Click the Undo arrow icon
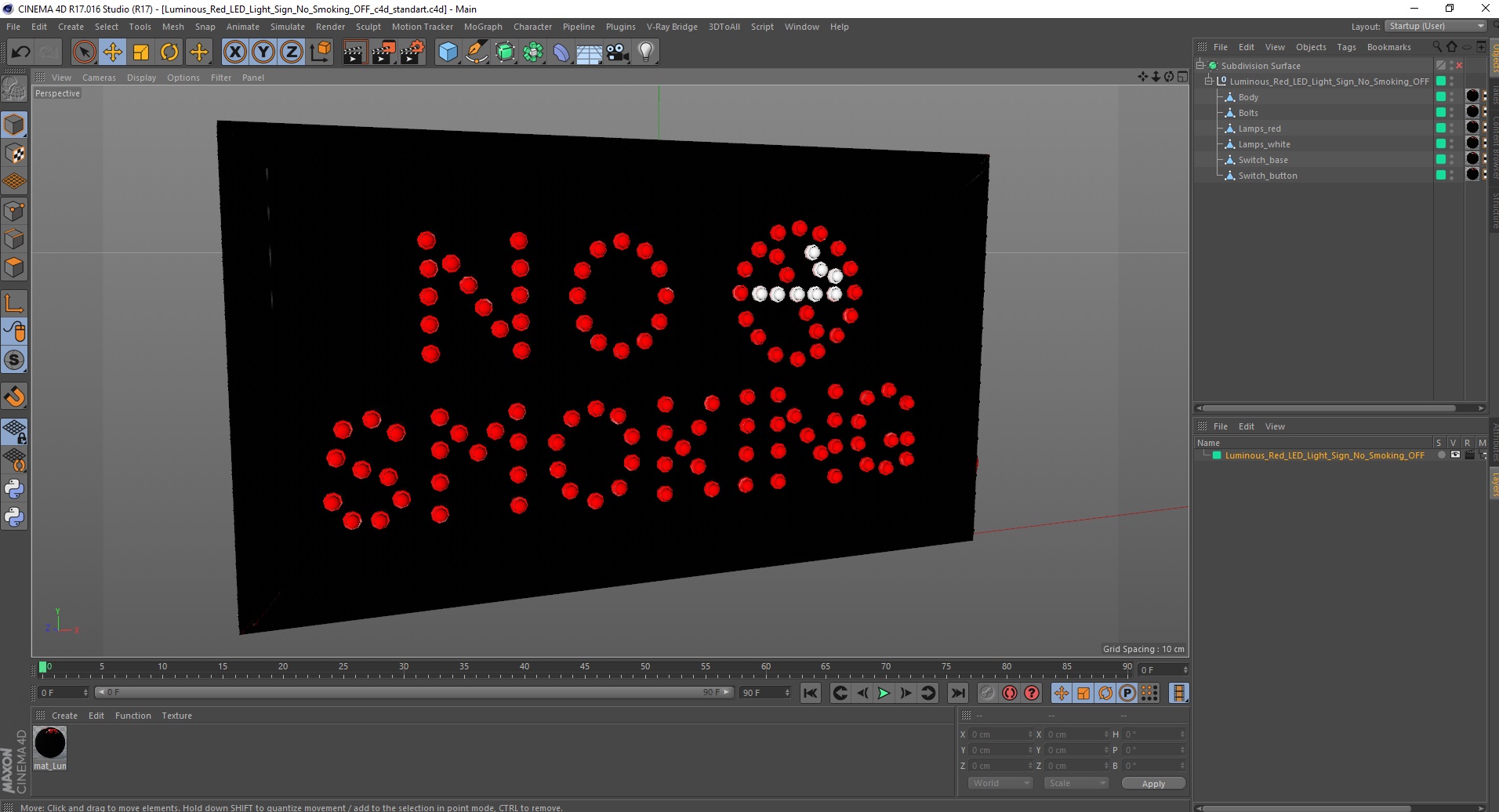The width and height of the screenshot is (1499, 812). tap(20, 53)
